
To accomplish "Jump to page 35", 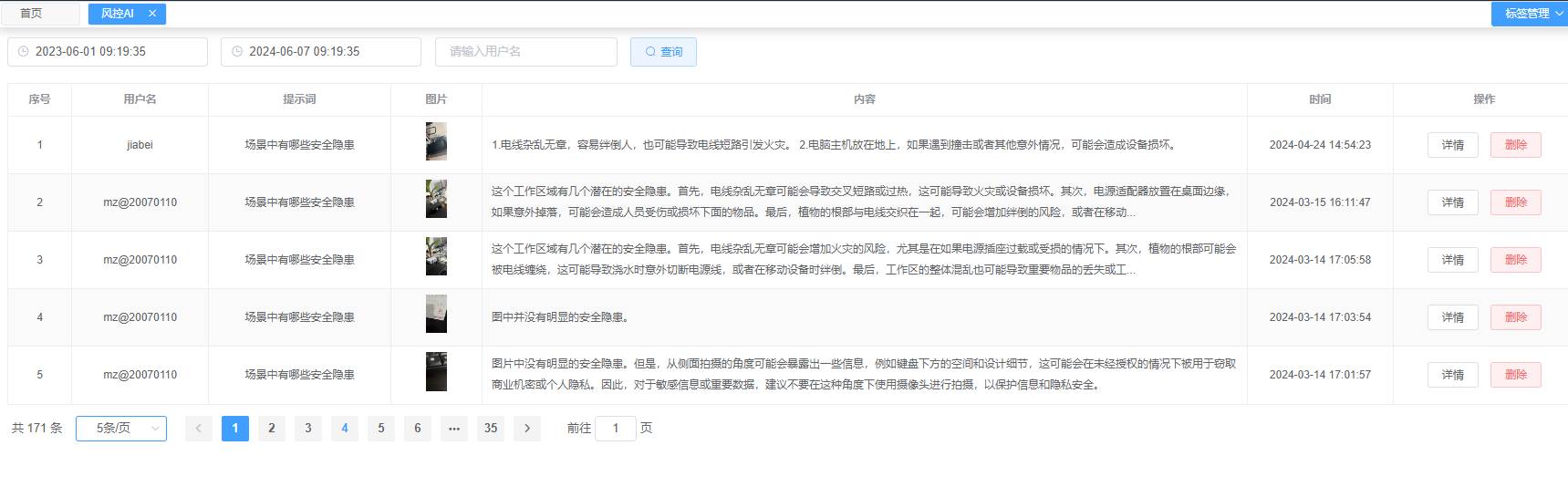I will click(491, 429).
